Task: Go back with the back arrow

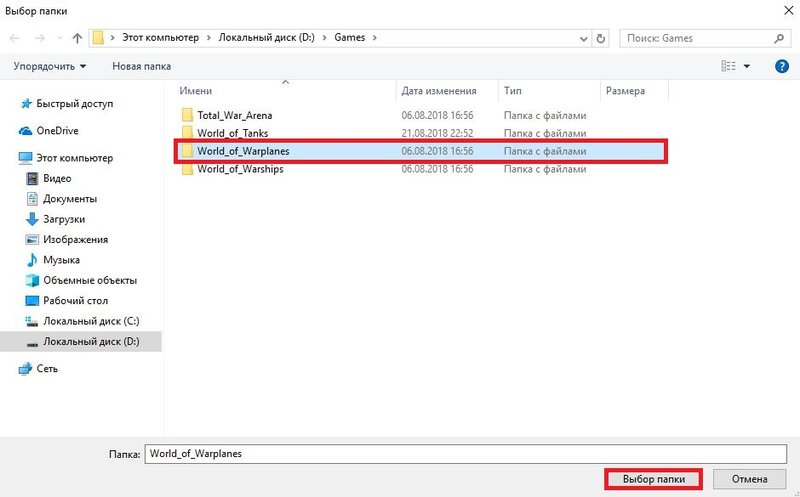Action: point(15,38)
